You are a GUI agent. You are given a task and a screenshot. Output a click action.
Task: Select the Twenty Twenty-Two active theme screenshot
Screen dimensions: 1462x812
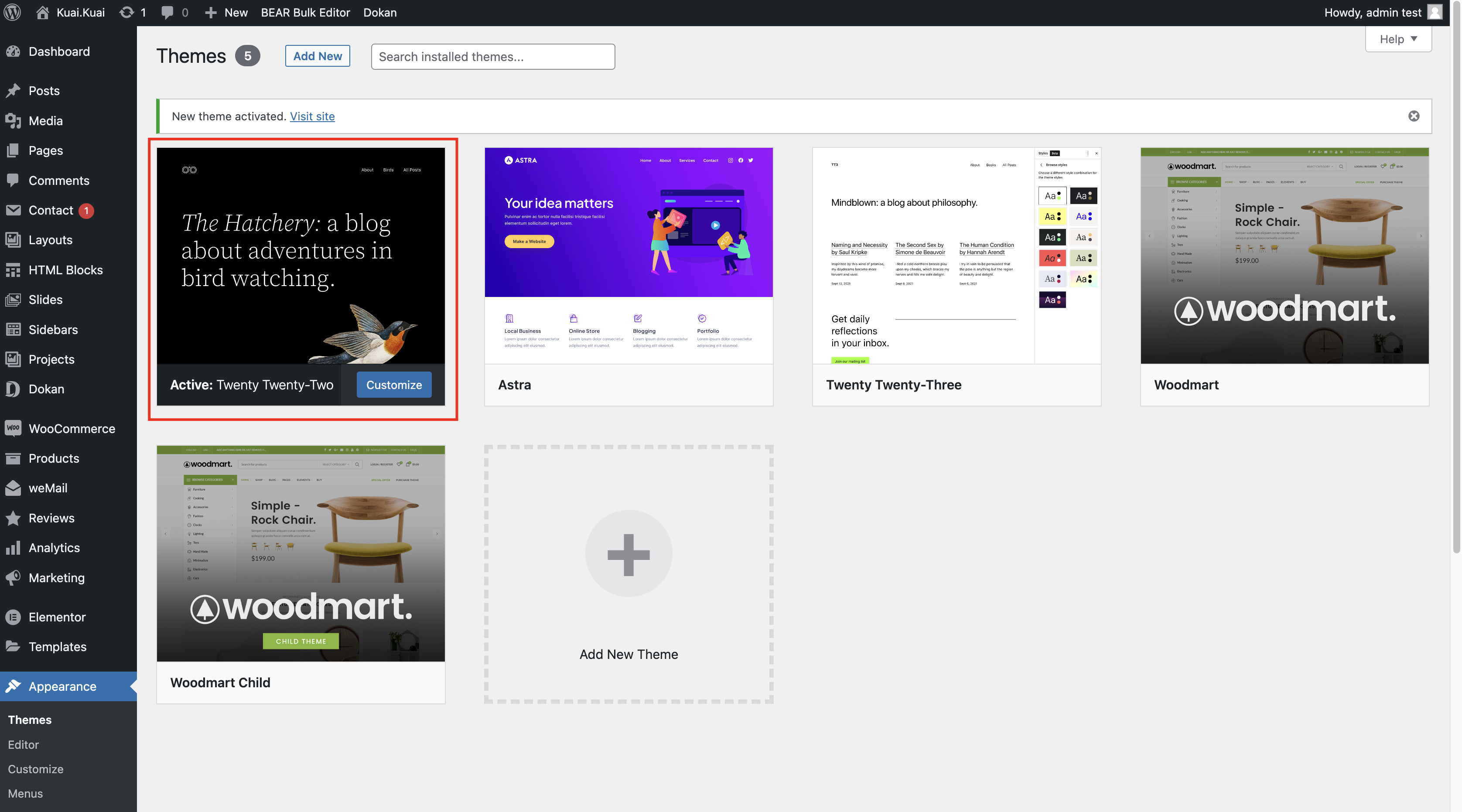[301, 256]
